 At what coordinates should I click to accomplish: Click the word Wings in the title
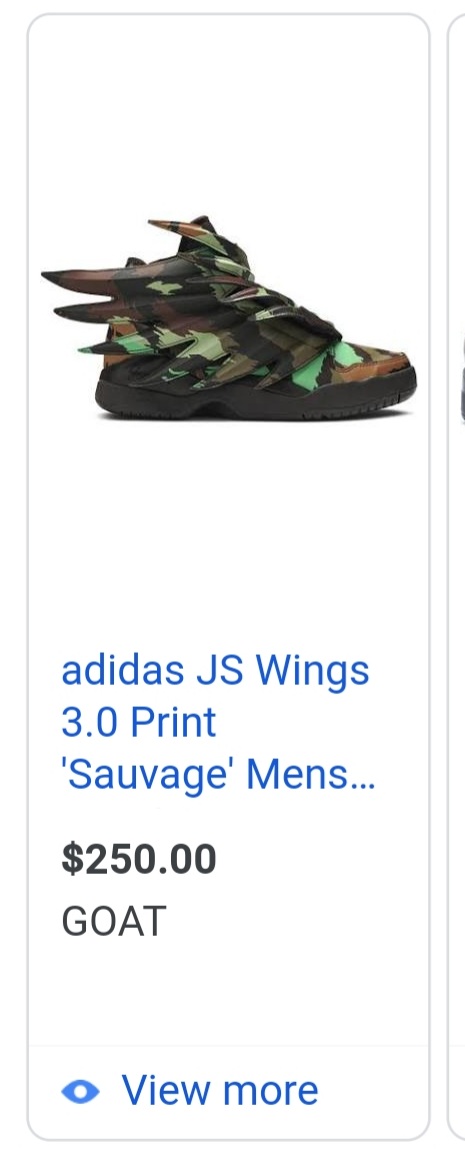pos(312,672)
